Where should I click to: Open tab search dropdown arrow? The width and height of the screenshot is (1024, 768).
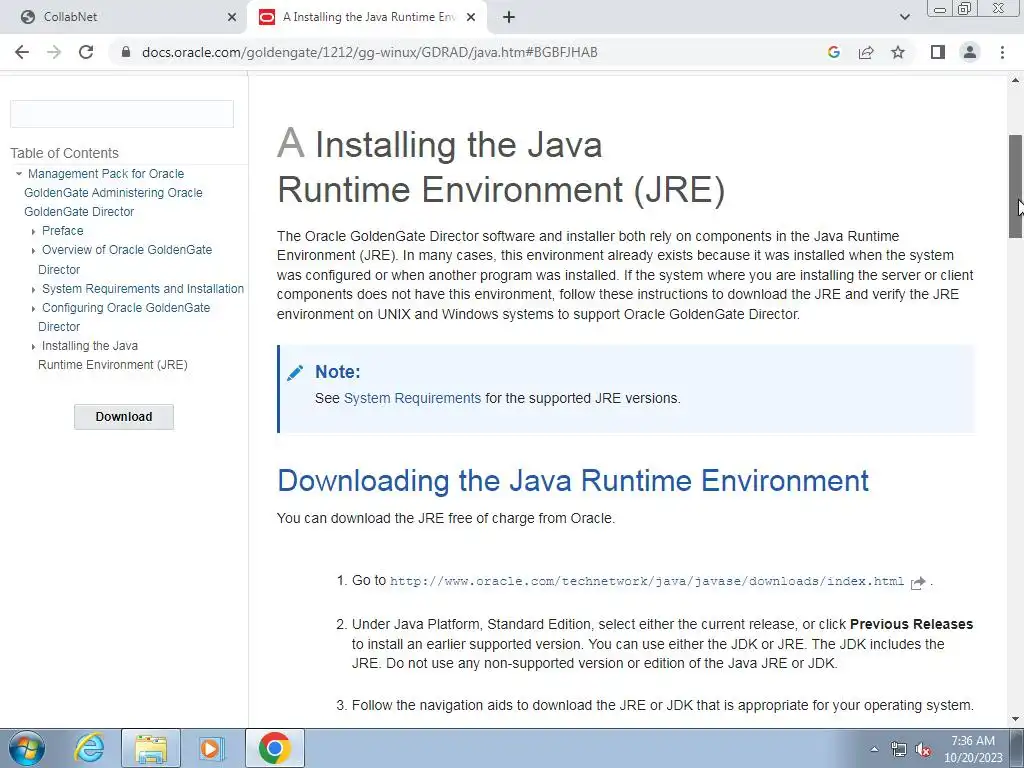pos(904,17)
